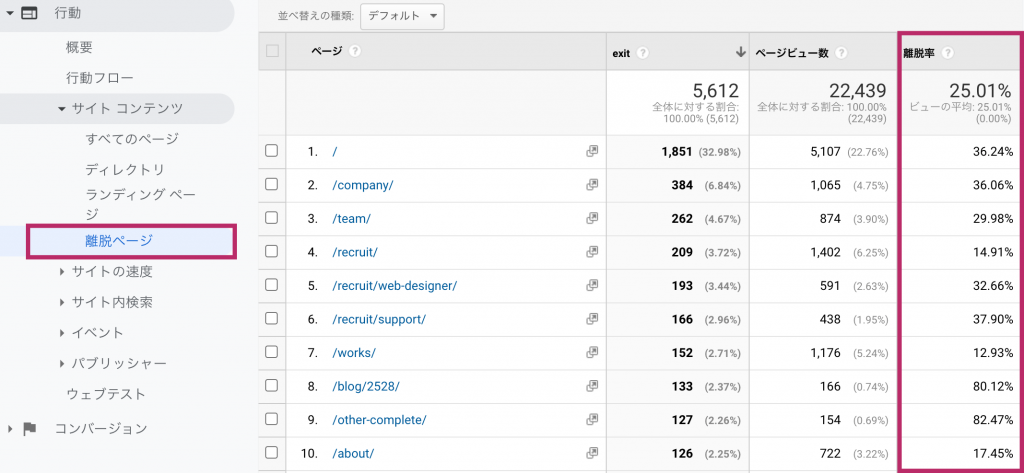
Task: Click help icon next to 離脱率 header
Action: pos(947,53)
